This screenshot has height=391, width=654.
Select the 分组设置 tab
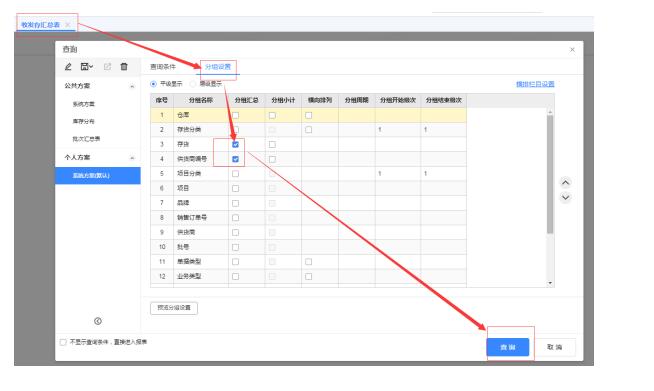(218, 67)
